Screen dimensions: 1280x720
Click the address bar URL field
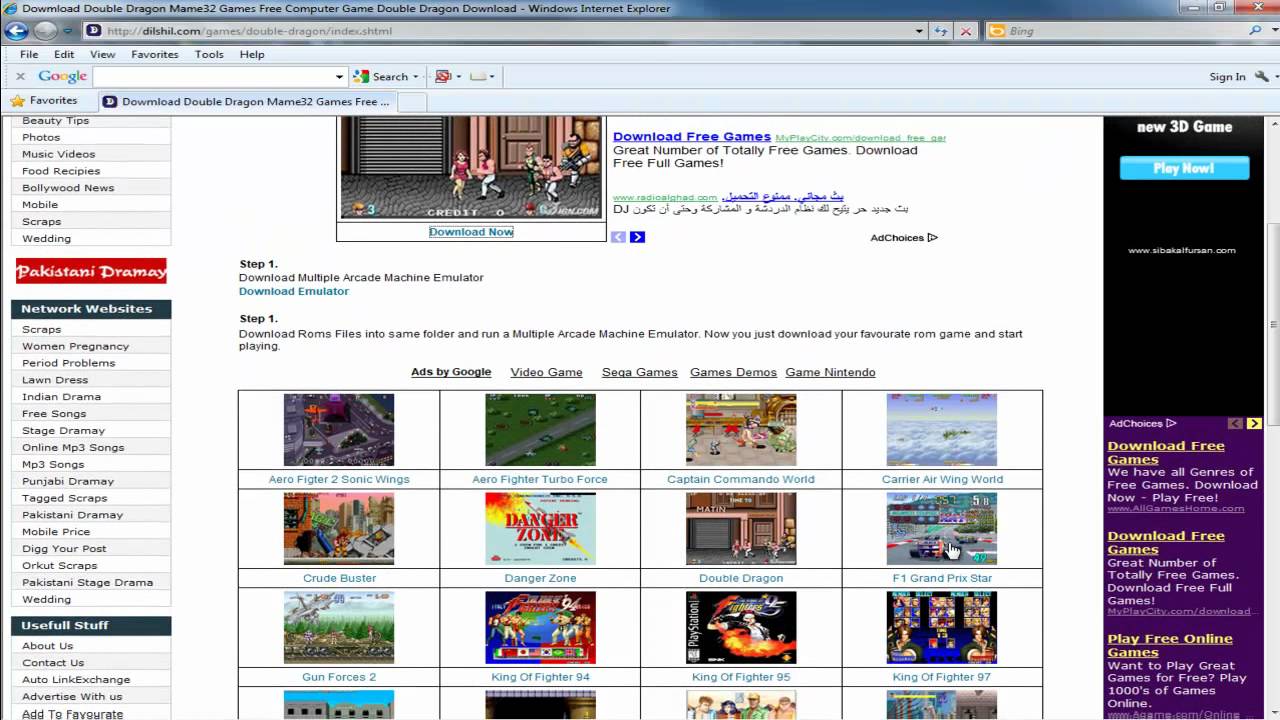(505, 31)
